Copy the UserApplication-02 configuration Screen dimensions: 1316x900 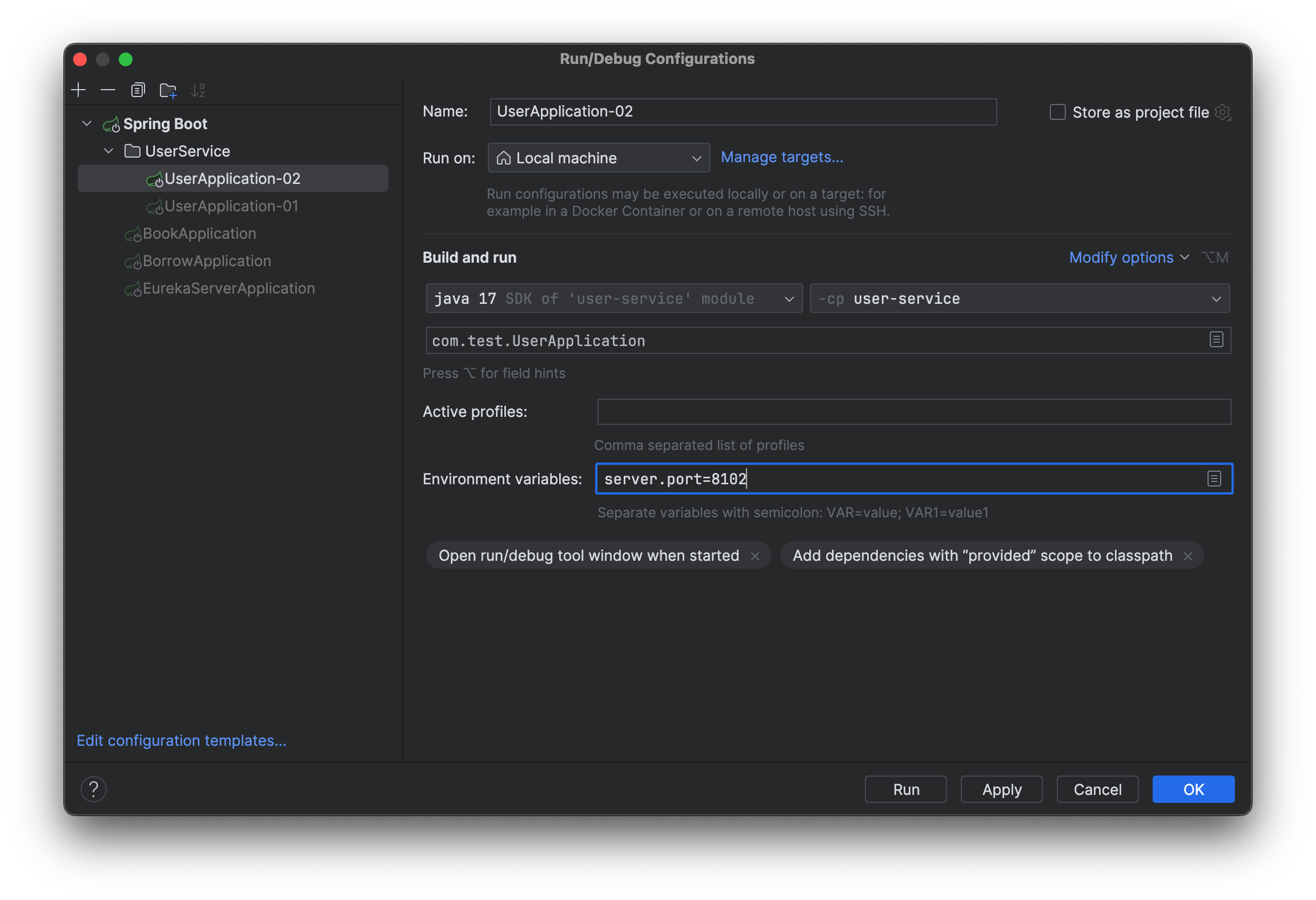pos(138,90)
